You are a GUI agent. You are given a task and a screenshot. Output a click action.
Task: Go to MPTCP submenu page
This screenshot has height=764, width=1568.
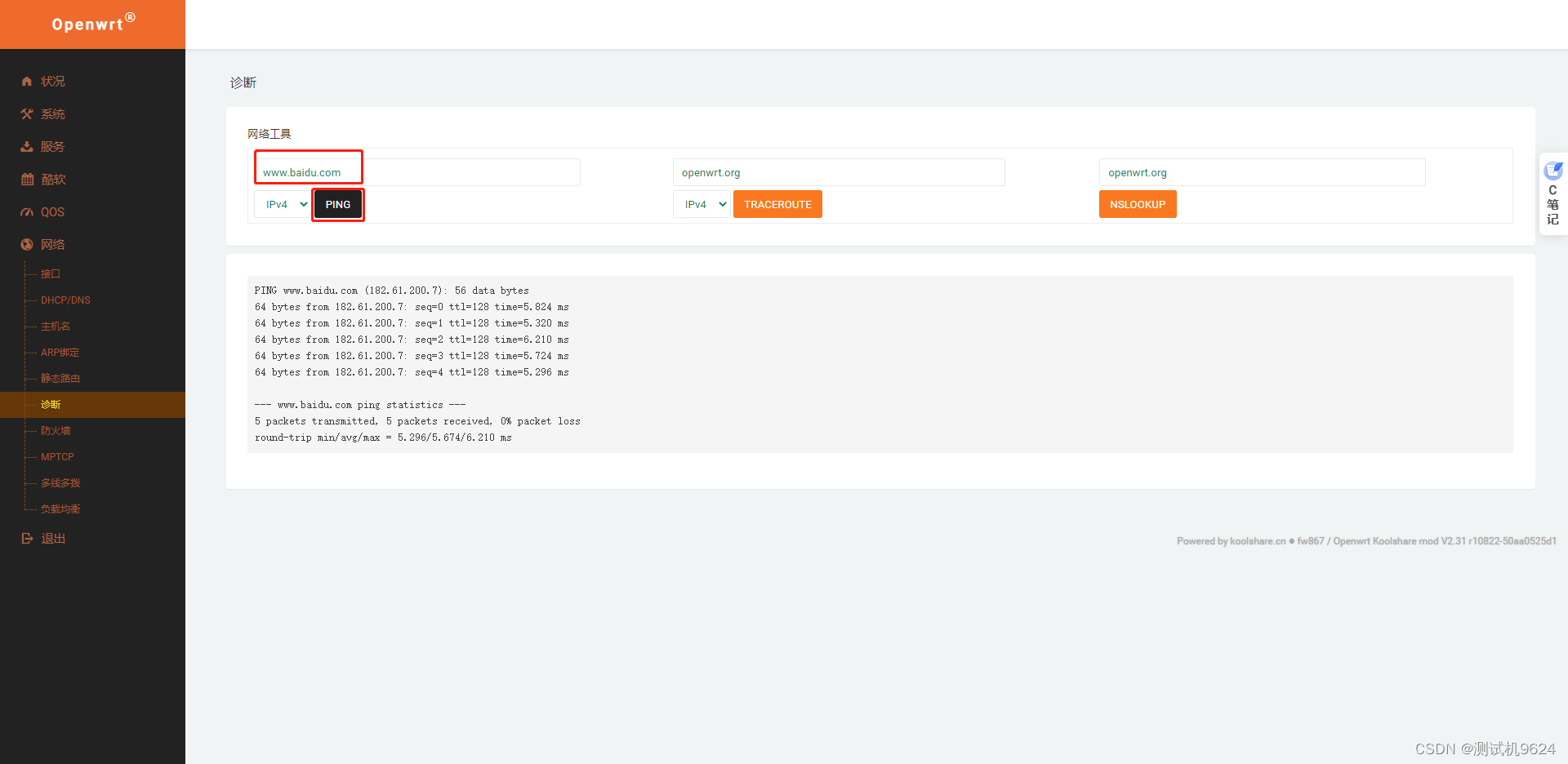pos(57,457)
